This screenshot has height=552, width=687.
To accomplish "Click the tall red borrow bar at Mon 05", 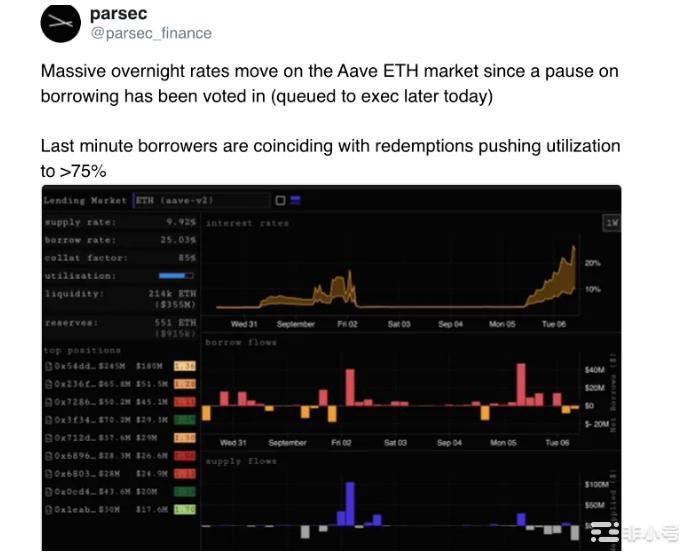I will pyautogui.click(x=521, y=384).
